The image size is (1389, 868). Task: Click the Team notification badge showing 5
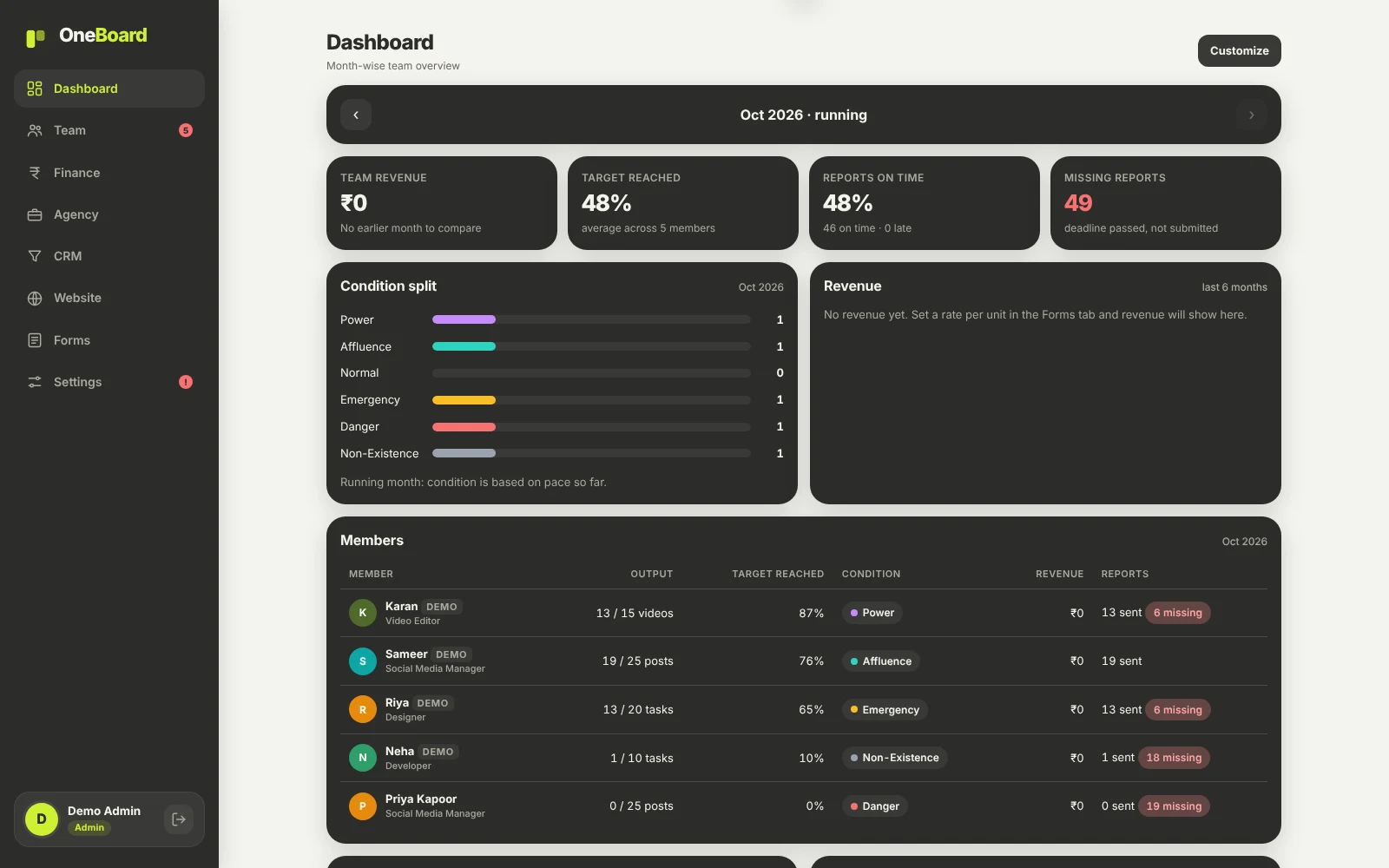(x=186, y=130)
